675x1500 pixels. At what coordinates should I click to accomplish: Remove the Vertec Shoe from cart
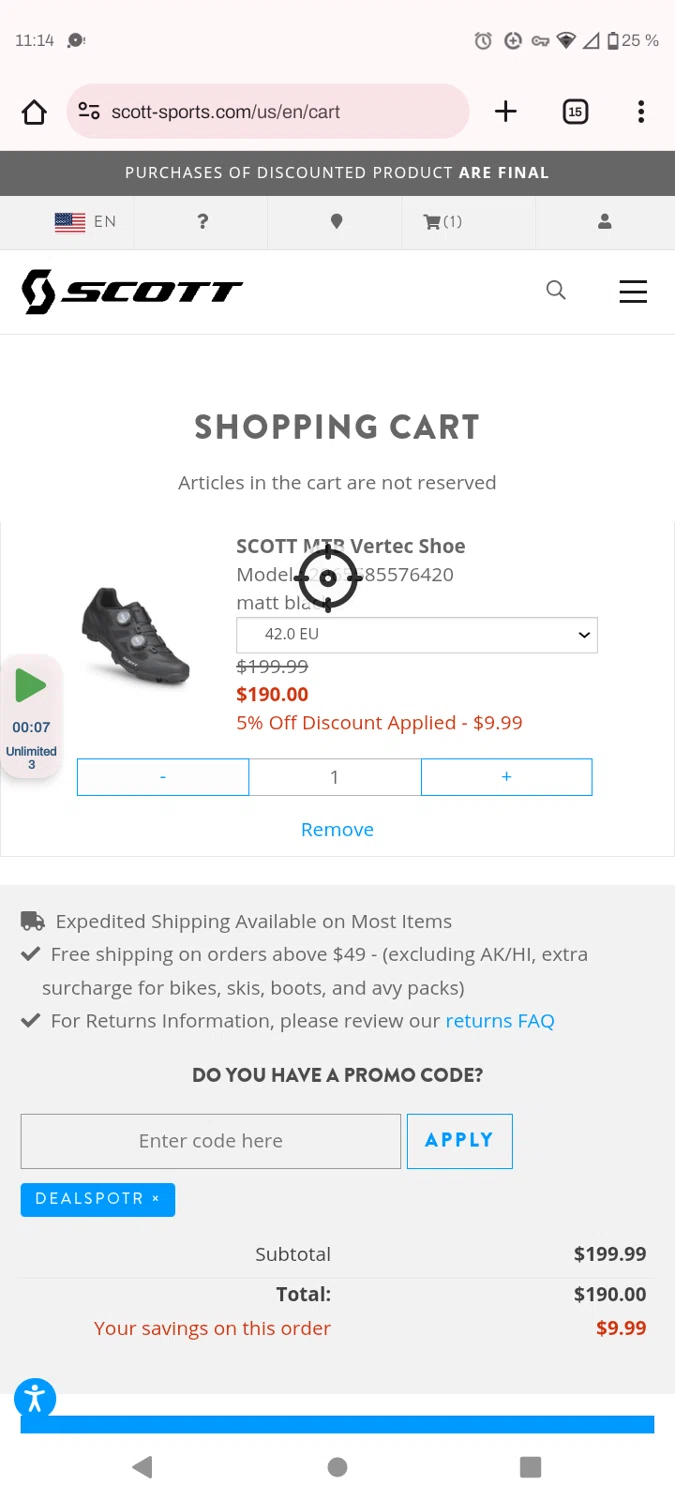pyautogui.click(x=337, y=830)
